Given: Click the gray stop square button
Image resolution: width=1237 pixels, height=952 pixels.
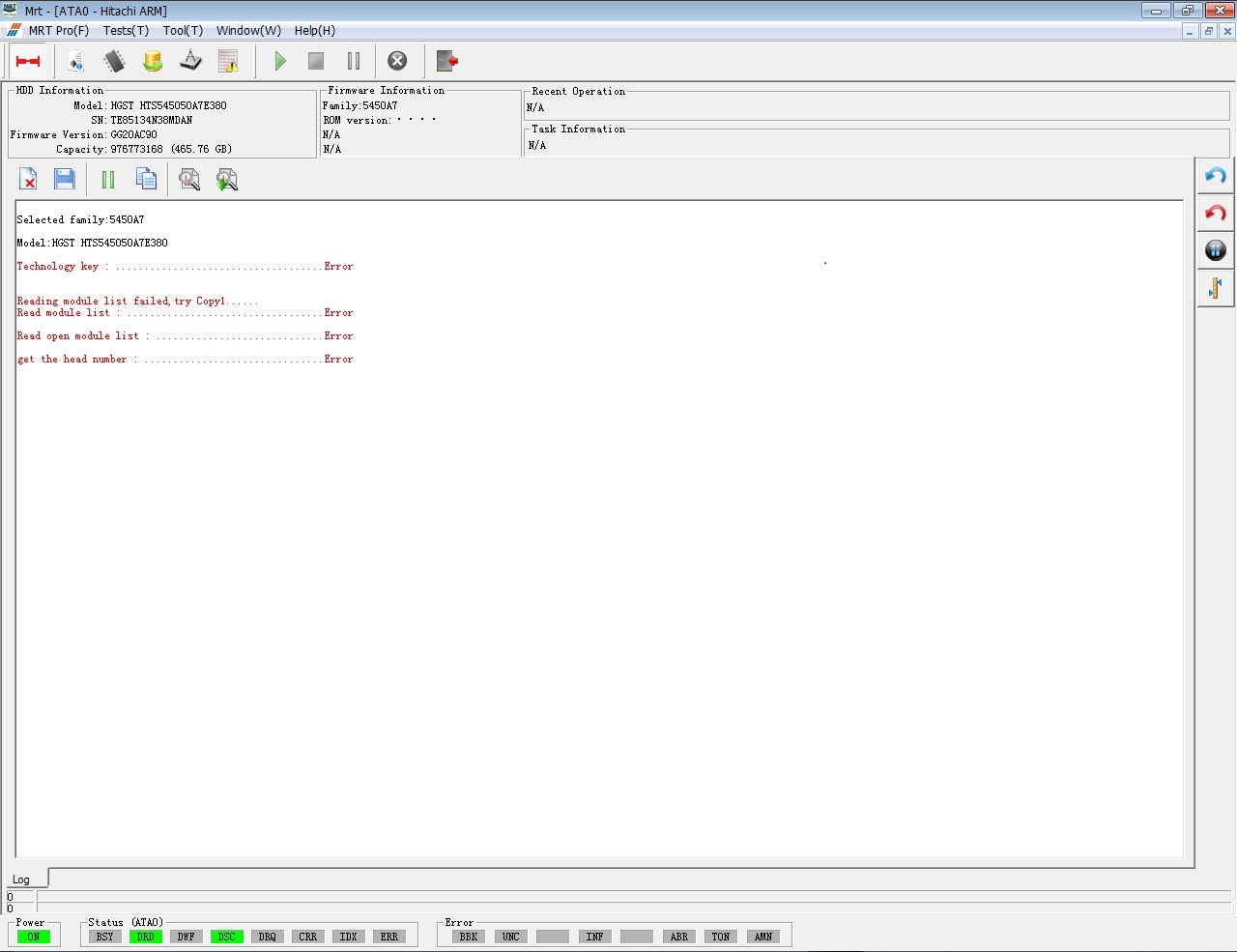Looking at the screenshot, I should [316, 61].
